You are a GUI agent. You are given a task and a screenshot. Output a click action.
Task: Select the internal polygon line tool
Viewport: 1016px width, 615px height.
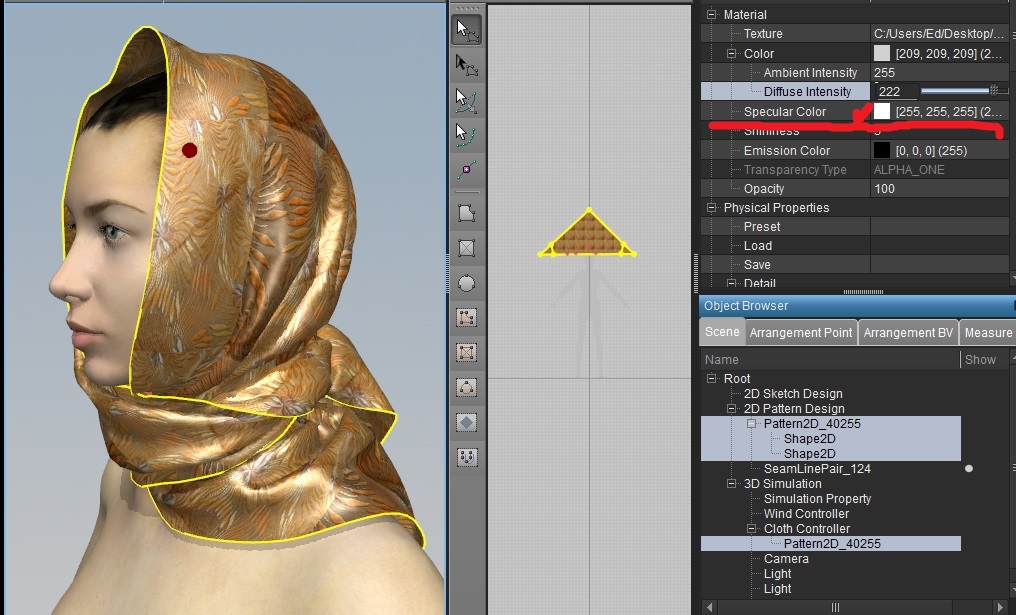467,318
